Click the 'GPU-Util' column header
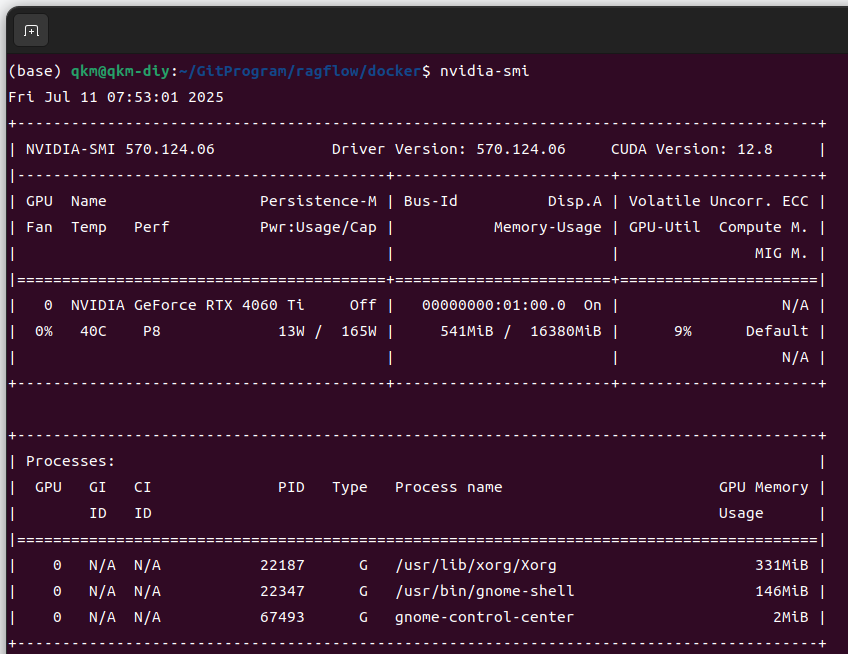The height and width of the screenshot is (654, 848). 664,228
